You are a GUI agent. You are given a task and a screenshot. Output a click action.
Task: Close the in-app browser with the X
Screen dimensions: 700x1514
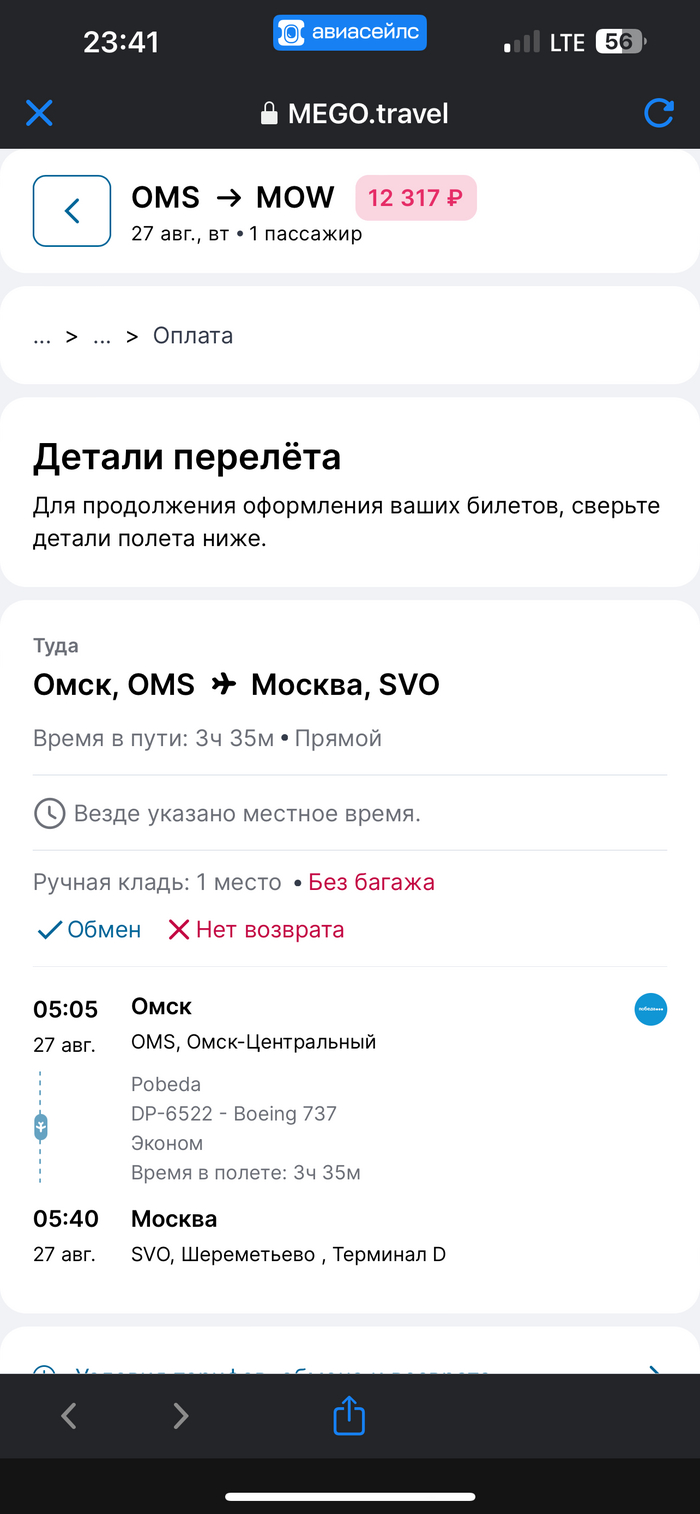pyautogui.click(x=39, y=113)
